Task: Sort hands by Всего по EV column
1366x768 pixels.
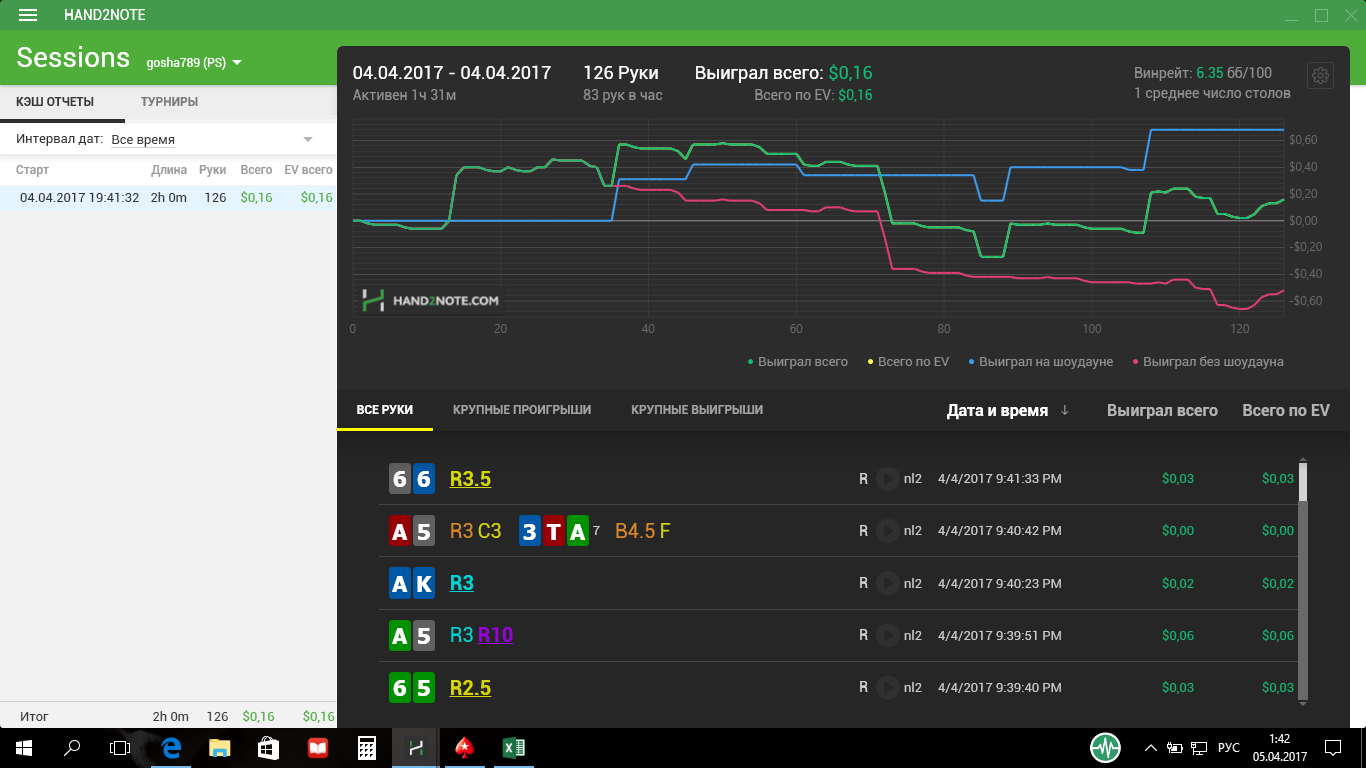Action: click(x=1286, y=410)
